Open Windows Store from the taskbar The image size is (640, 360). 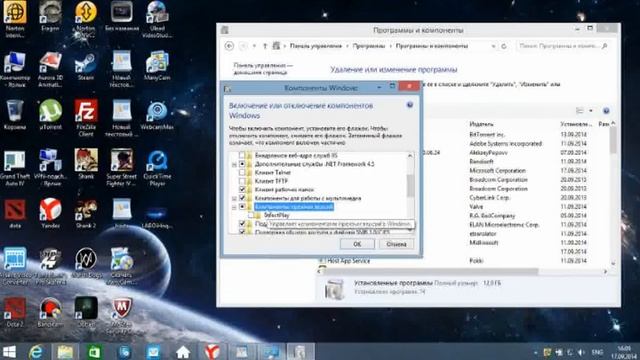coord(94,352)
